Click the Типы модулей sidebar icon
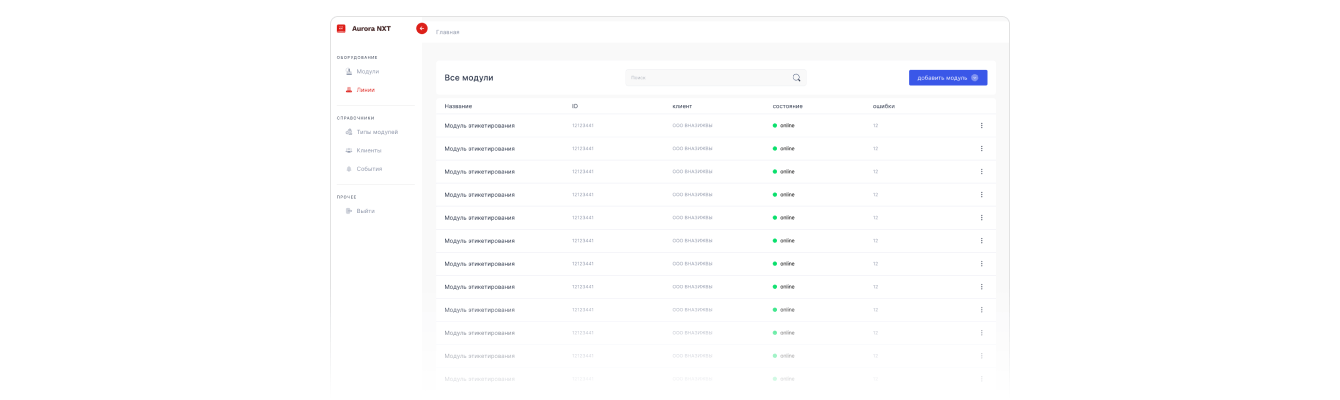 tap(349, 132)
